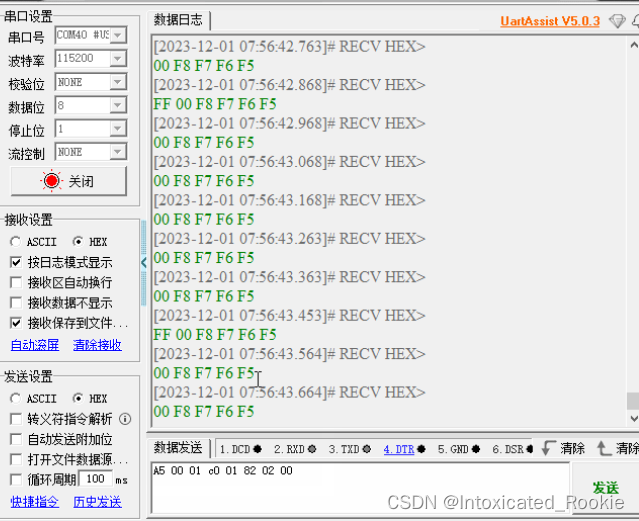Click the diamond icon next to UartAssist version

pyautogui.click(x=617, y=21)
